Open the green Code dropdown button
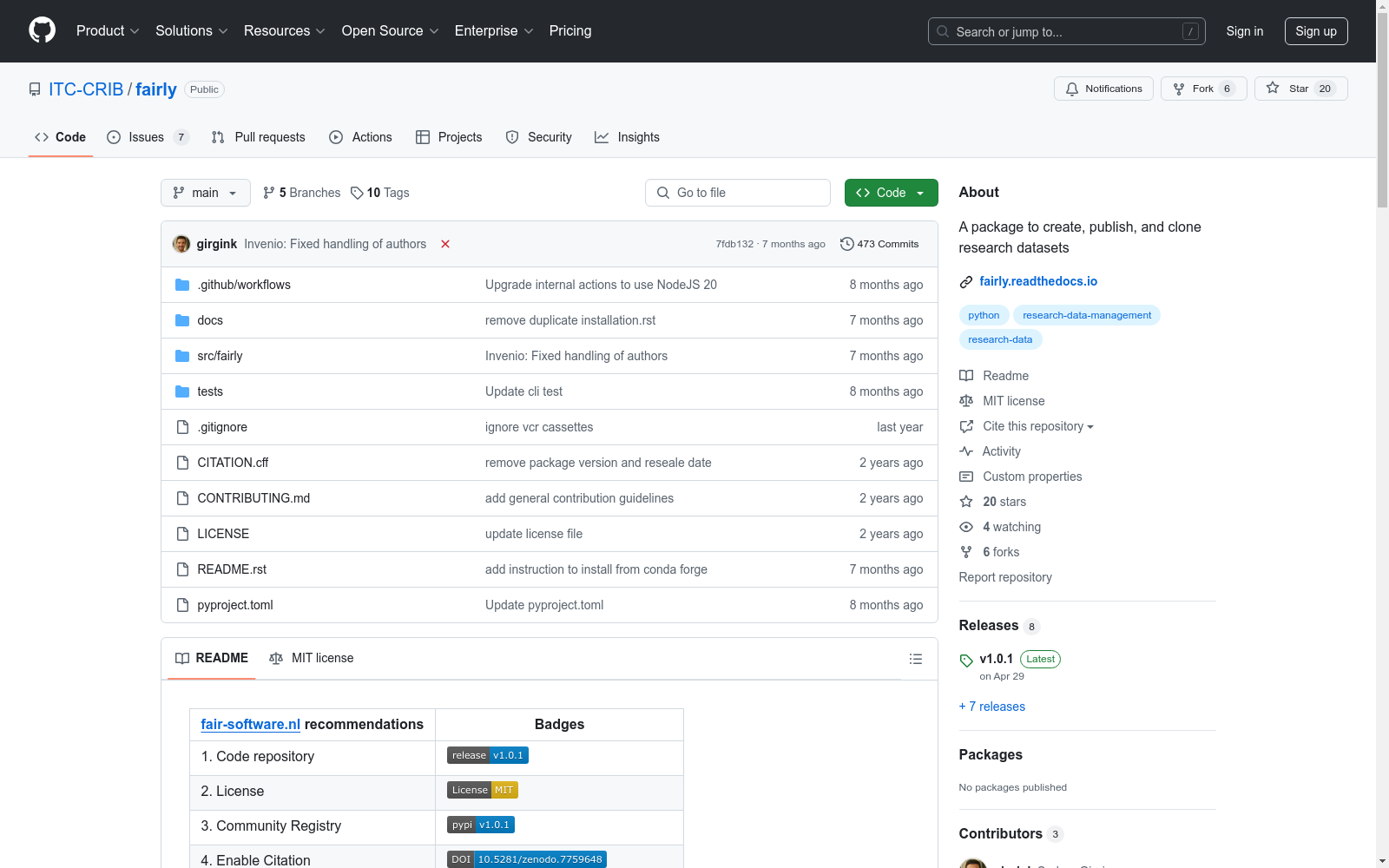The width and height of the screenshot is (1389, 868). point(891,193)
